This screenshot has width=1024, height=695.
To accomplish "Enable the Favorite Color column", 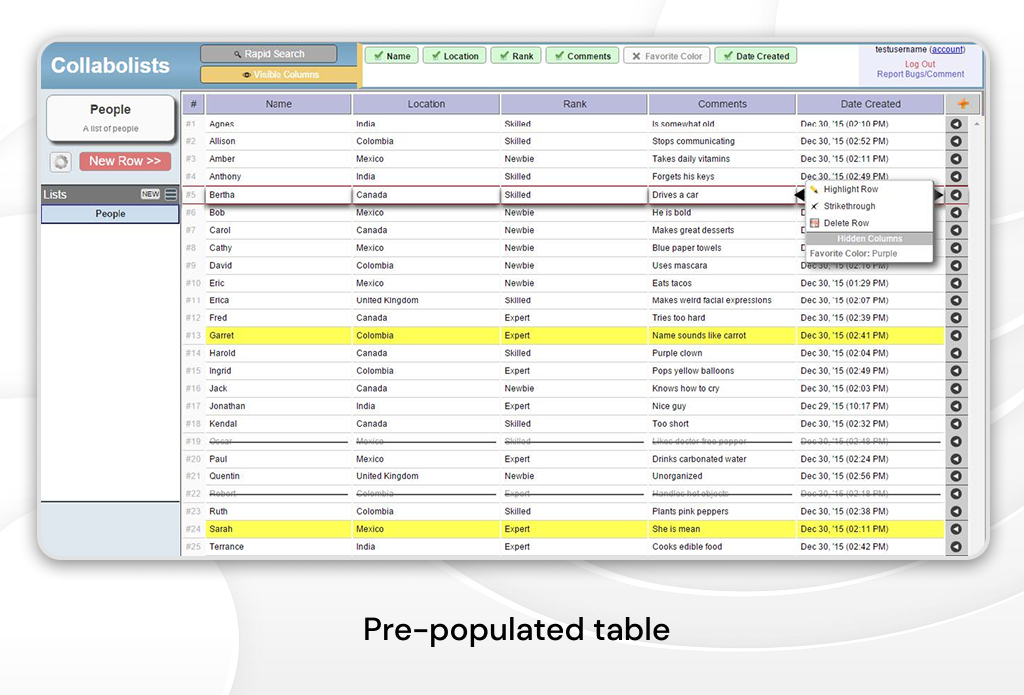I will point(667,56).
